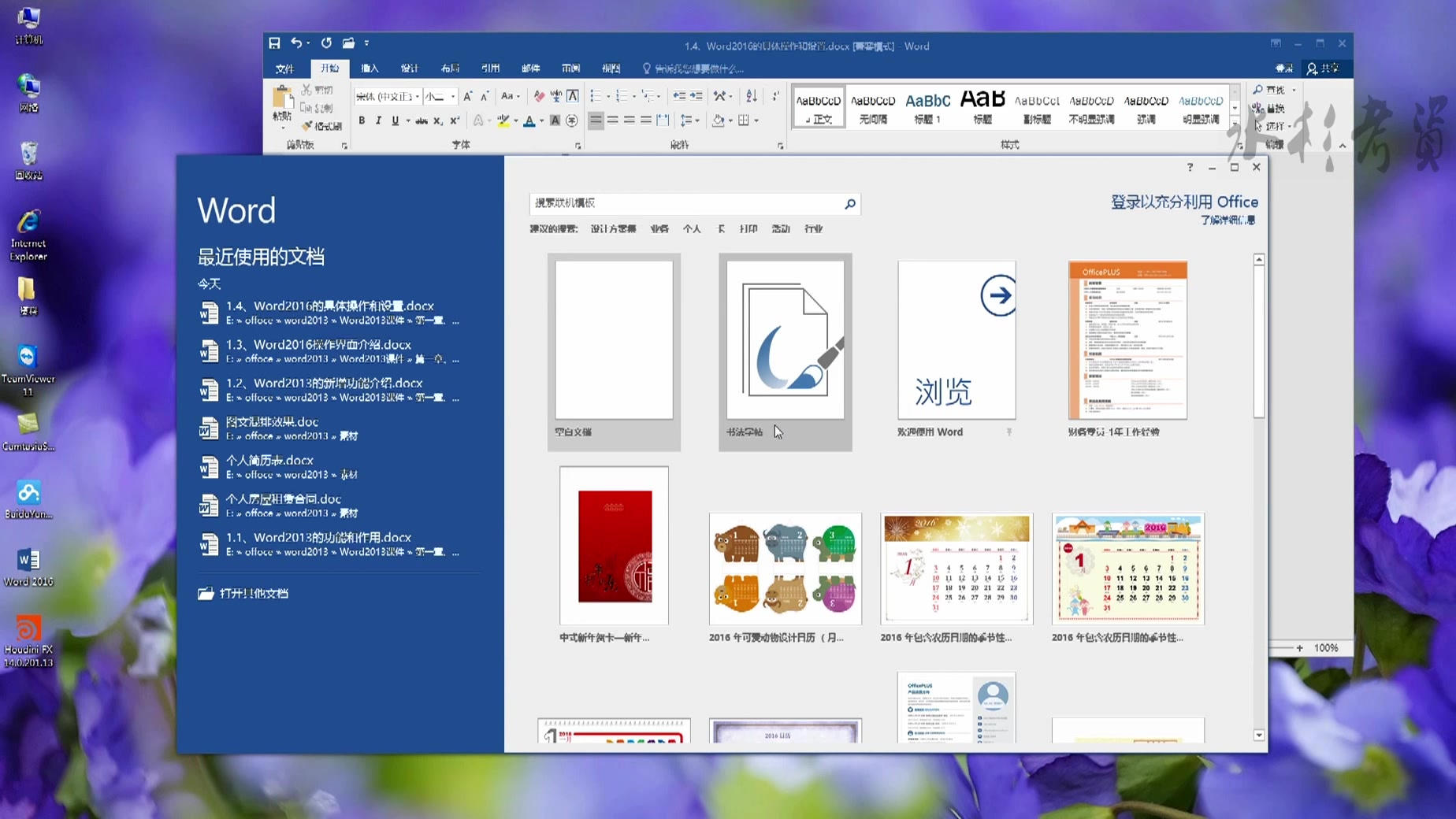
Task: Click the Sort A-Z icon
Action: 752,96
